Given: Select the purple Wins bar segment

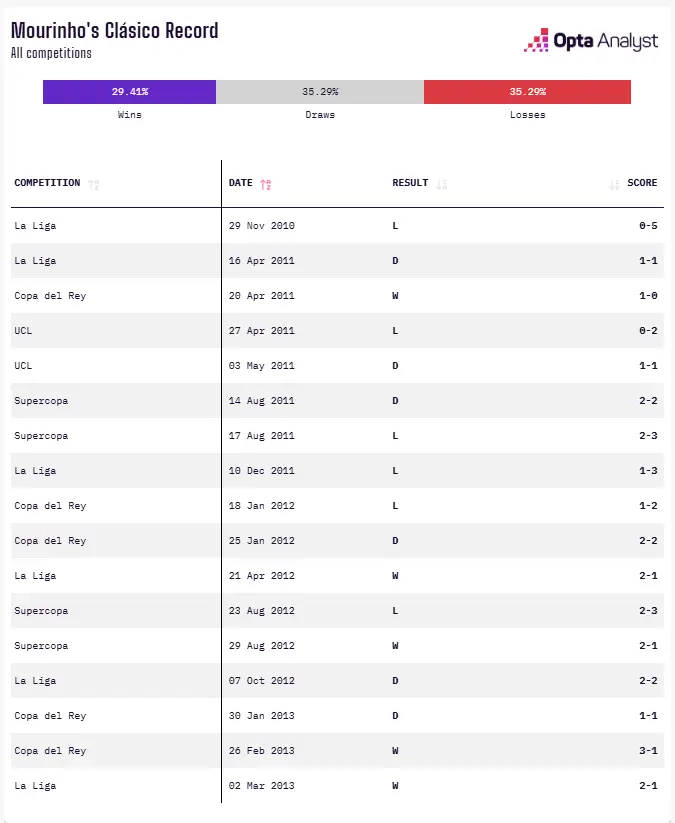Looking at the screenshot, I should [129, 92].
